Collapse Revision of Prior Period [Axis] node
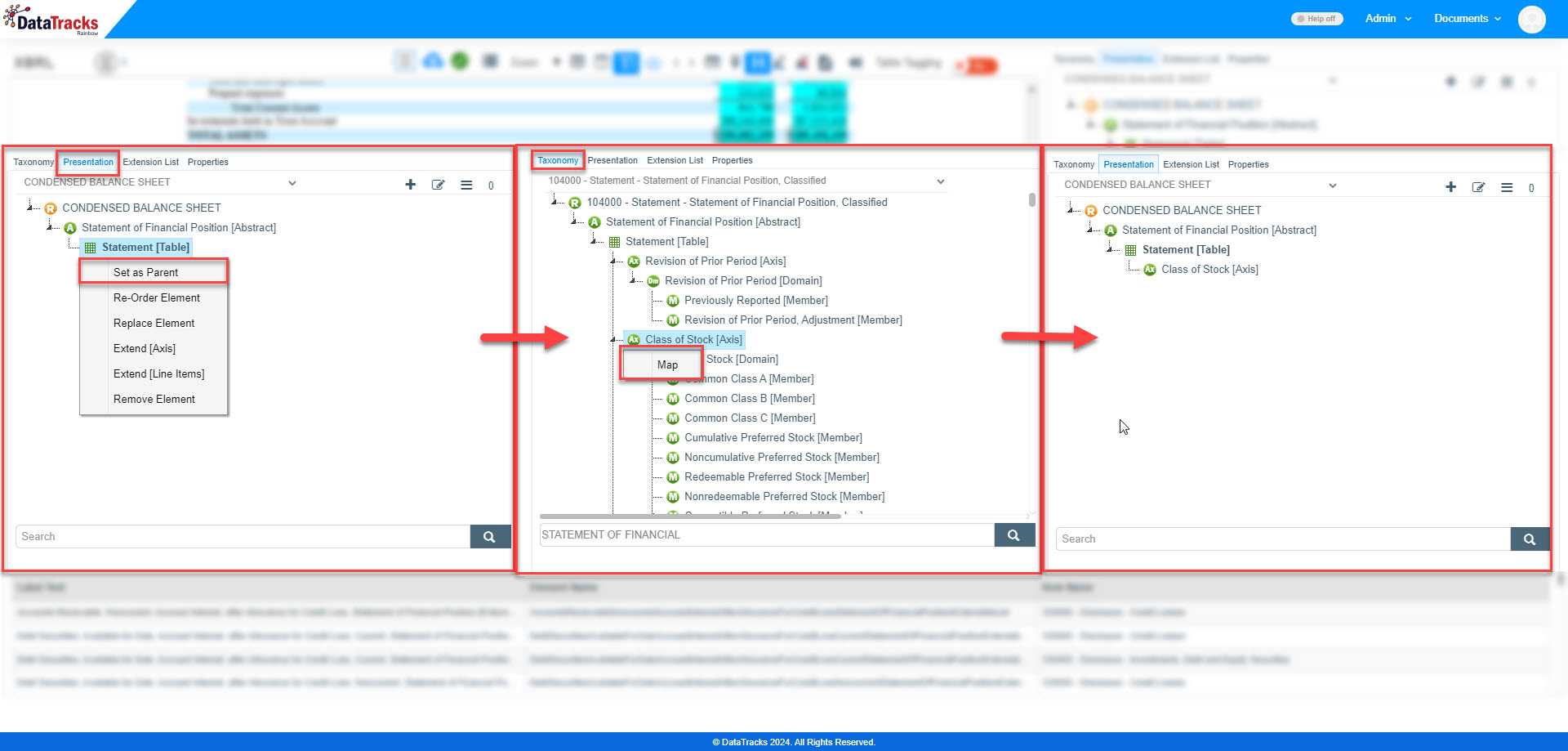This screenshot has width=1568, height=751. pyautogui.click(x=613, y=261)
